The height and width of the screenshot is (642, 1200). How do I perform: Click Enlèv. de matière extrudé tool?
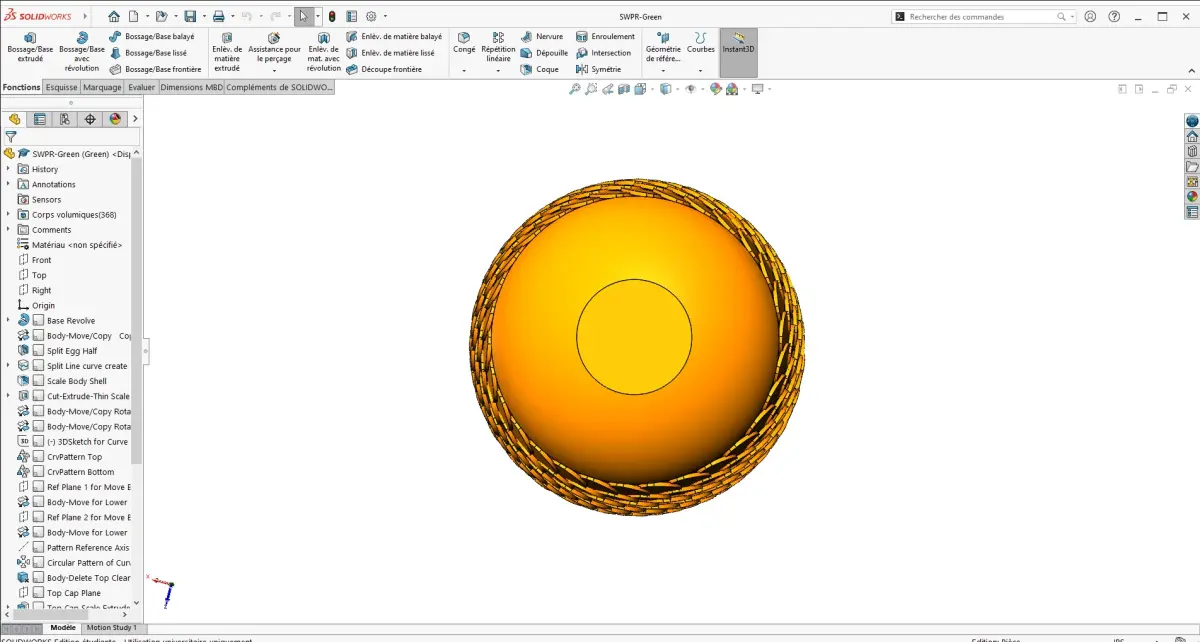pos(227,52)
